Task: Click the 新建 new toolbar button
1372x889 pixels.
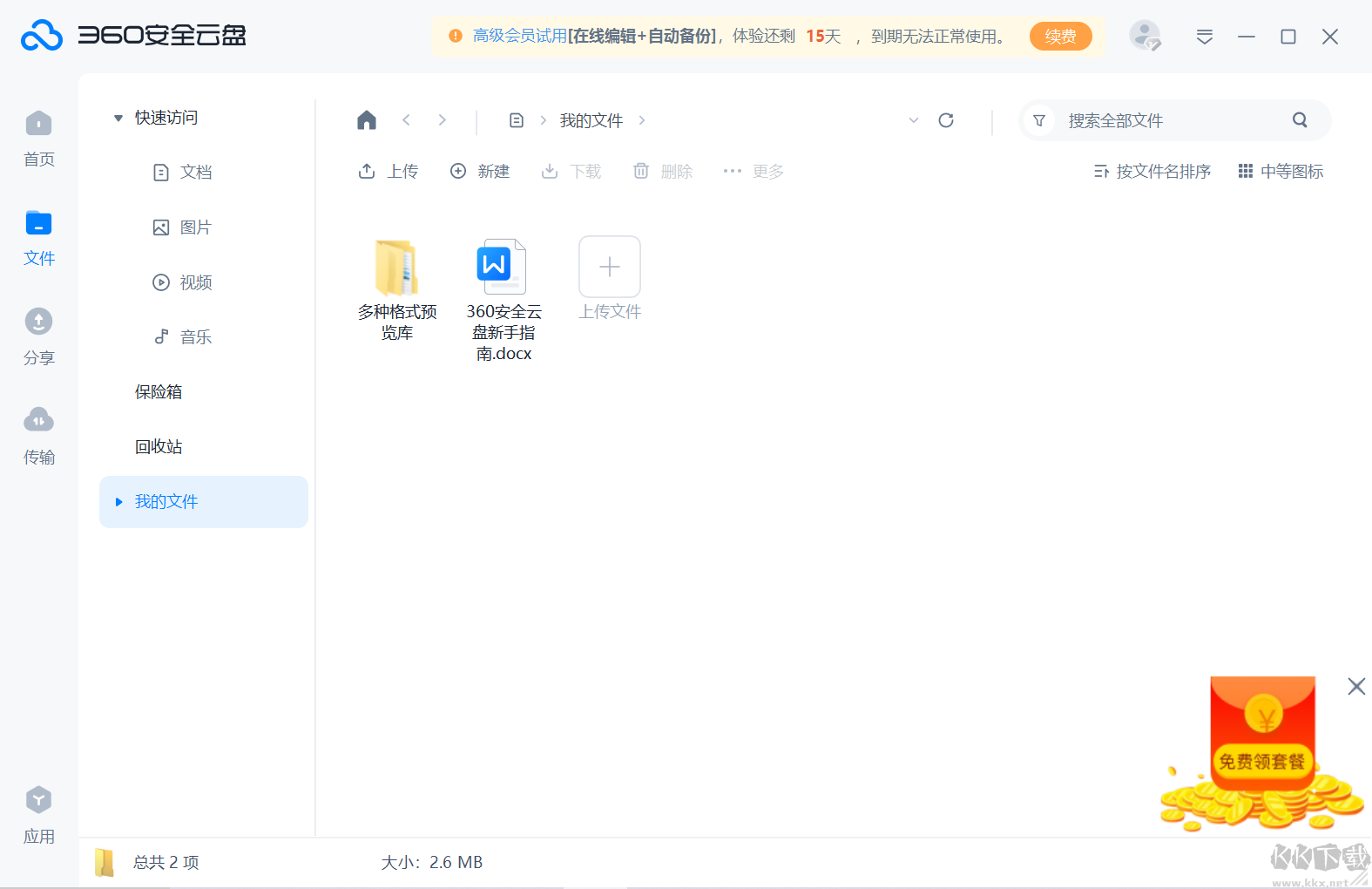Action: (480, 172)
